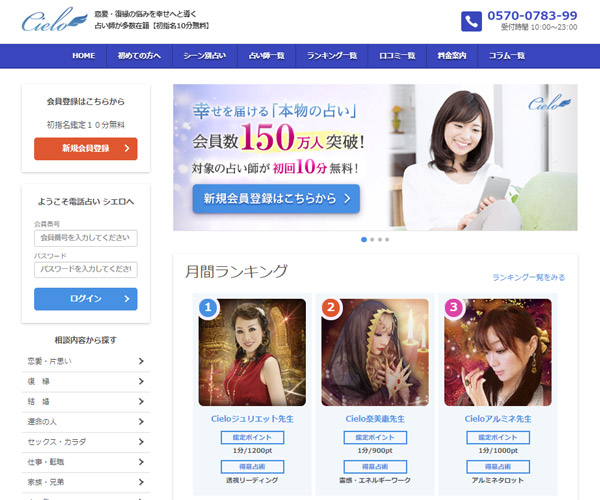The image size is (600, 500).
Task: Open 料金案内 menu item
Action: (452, 56)
